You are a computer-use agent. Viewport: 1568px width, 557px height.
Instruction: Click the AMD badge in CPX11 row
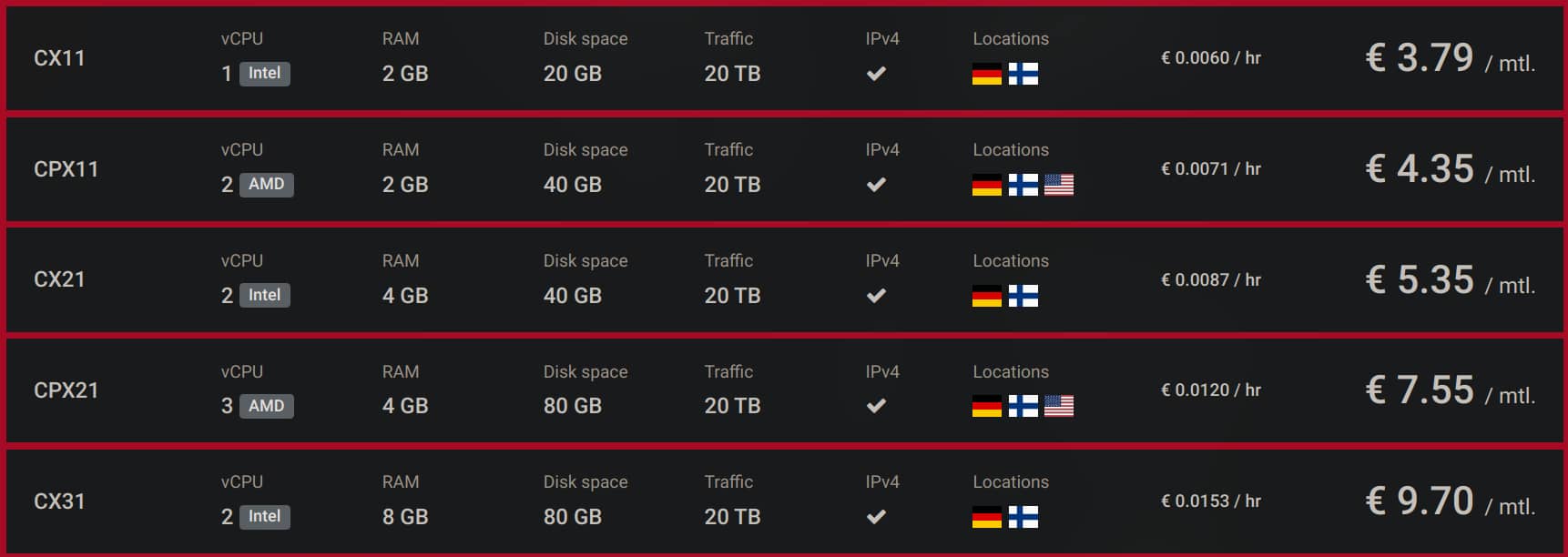pyautogui.click(x=266, y=185)
